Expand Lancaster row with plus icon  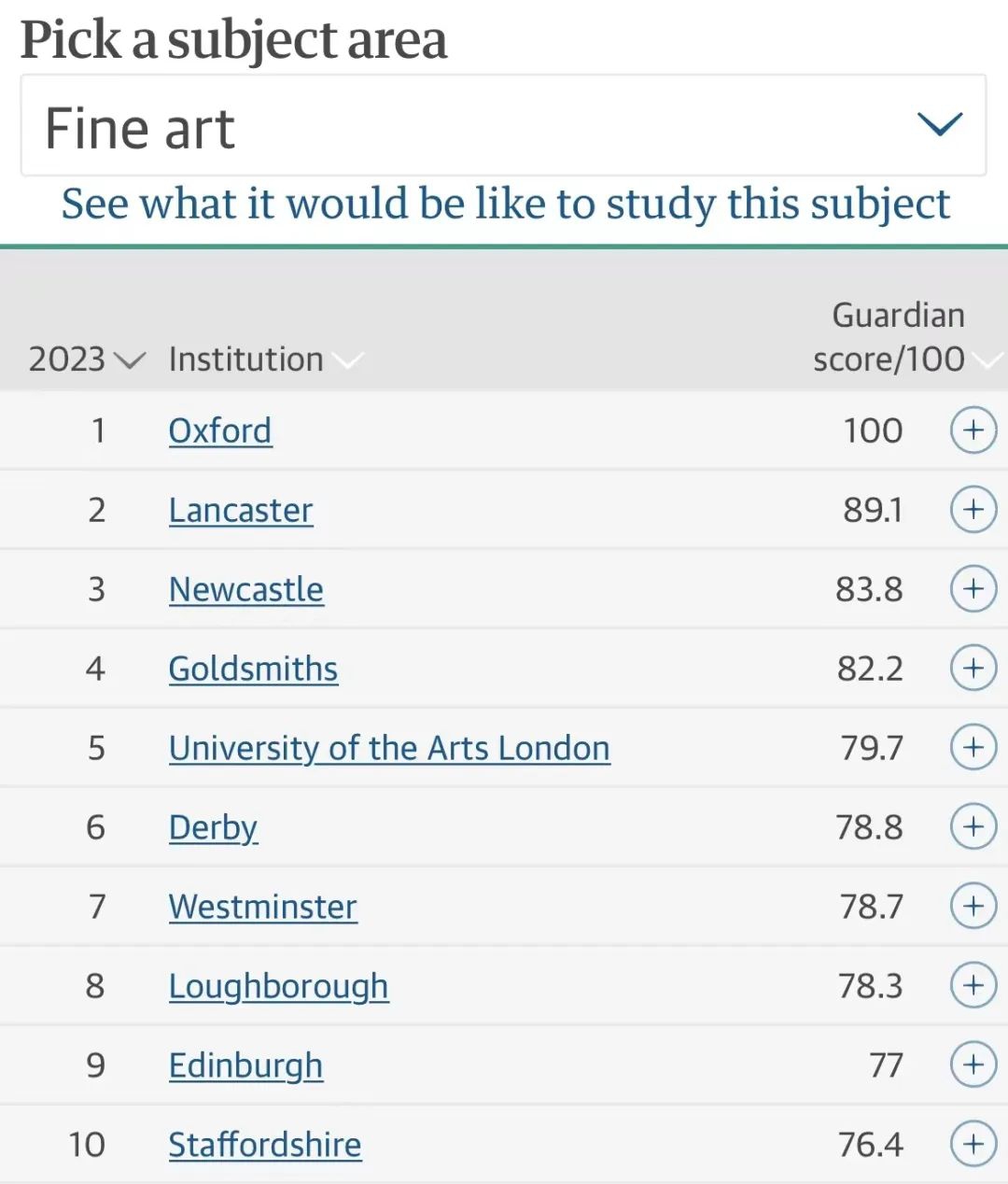coord(973,510)
